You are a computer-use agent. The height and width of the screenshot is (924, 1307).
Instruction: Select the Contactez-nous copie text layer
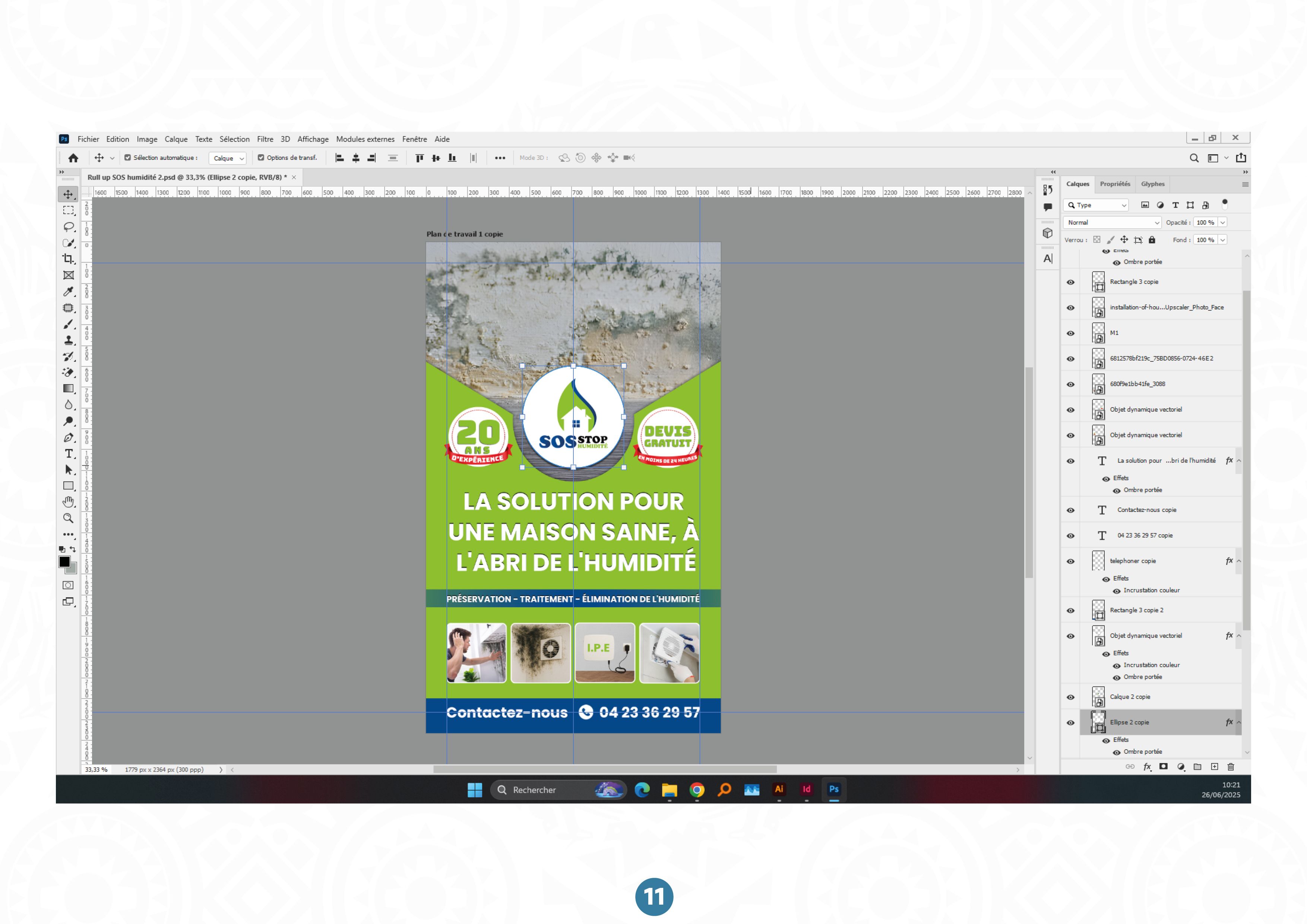coord(1146,510)
